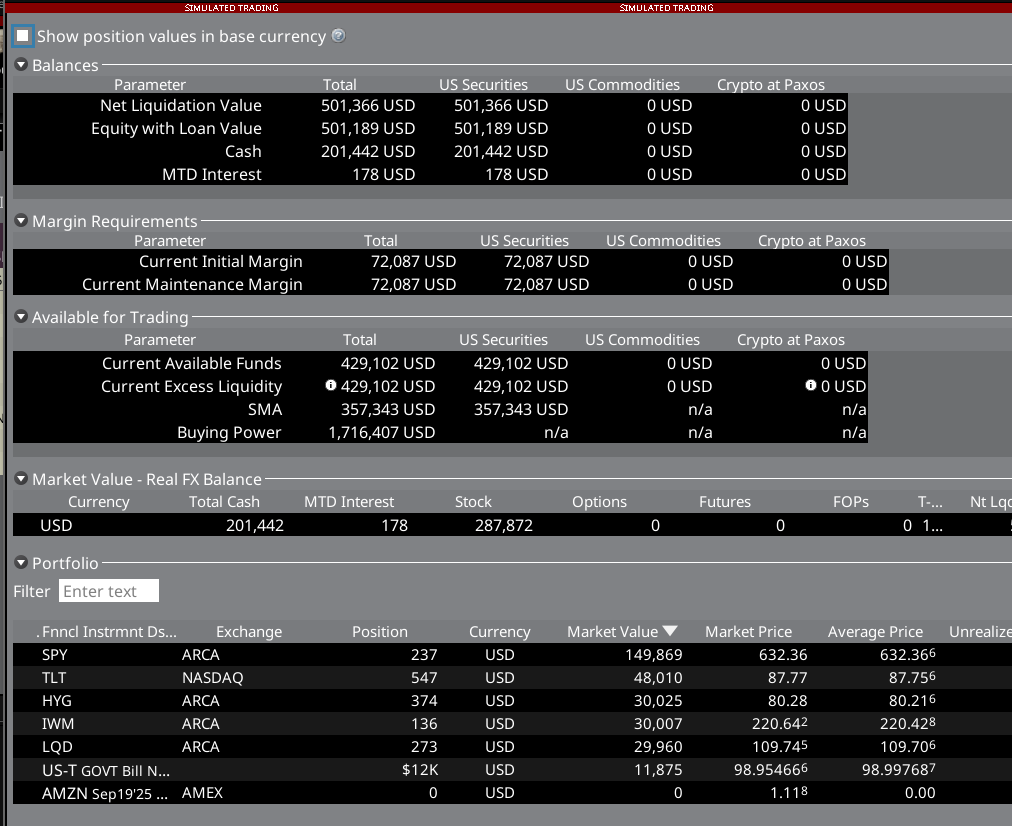Viewport: 1012px width, 826px height.
Task: Click Current Available Funds label
Action: (192, 363)
